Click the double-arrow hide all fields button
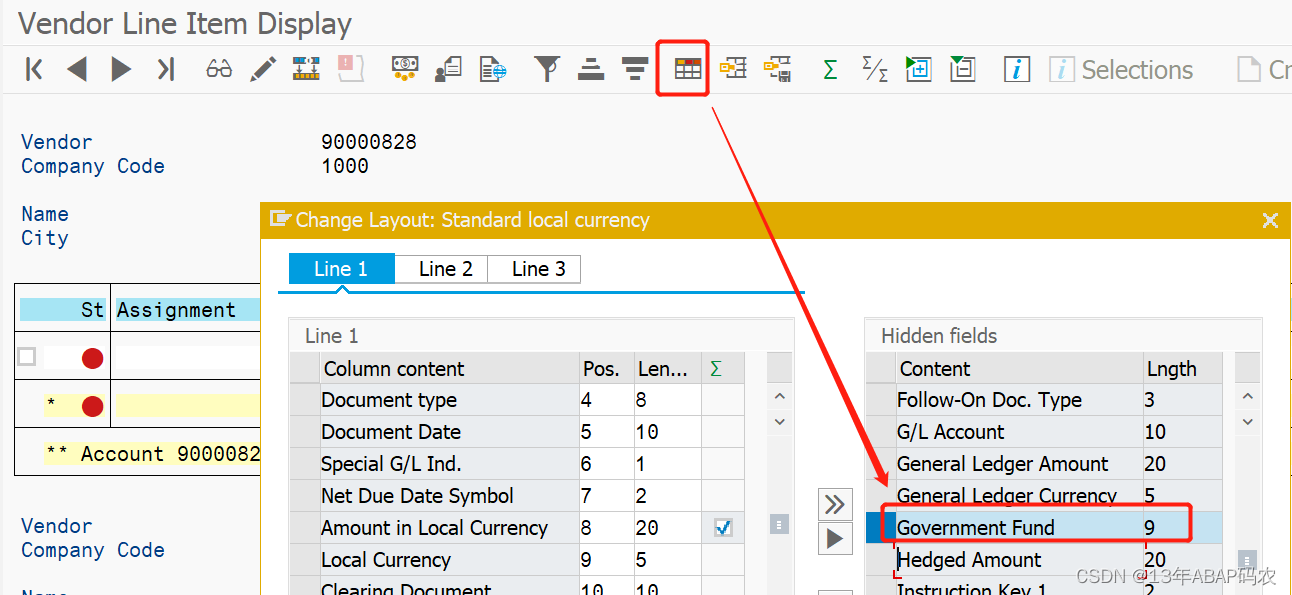Viewport: 1292px width, 595px height. click(835, 504)
